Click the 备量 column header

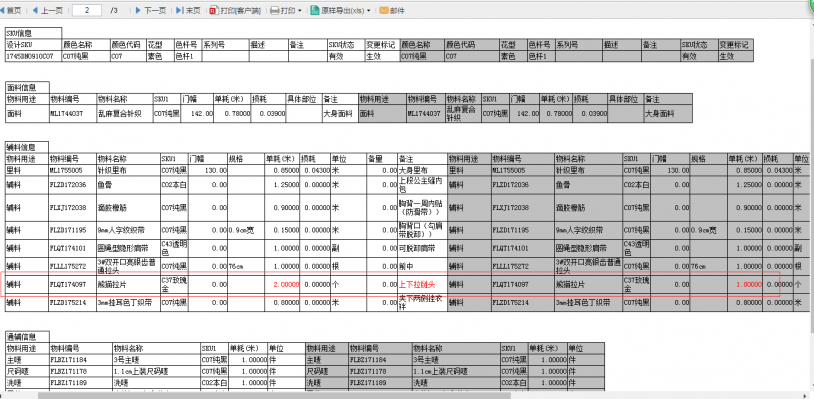pyautogui.click(x=382, y=158)
